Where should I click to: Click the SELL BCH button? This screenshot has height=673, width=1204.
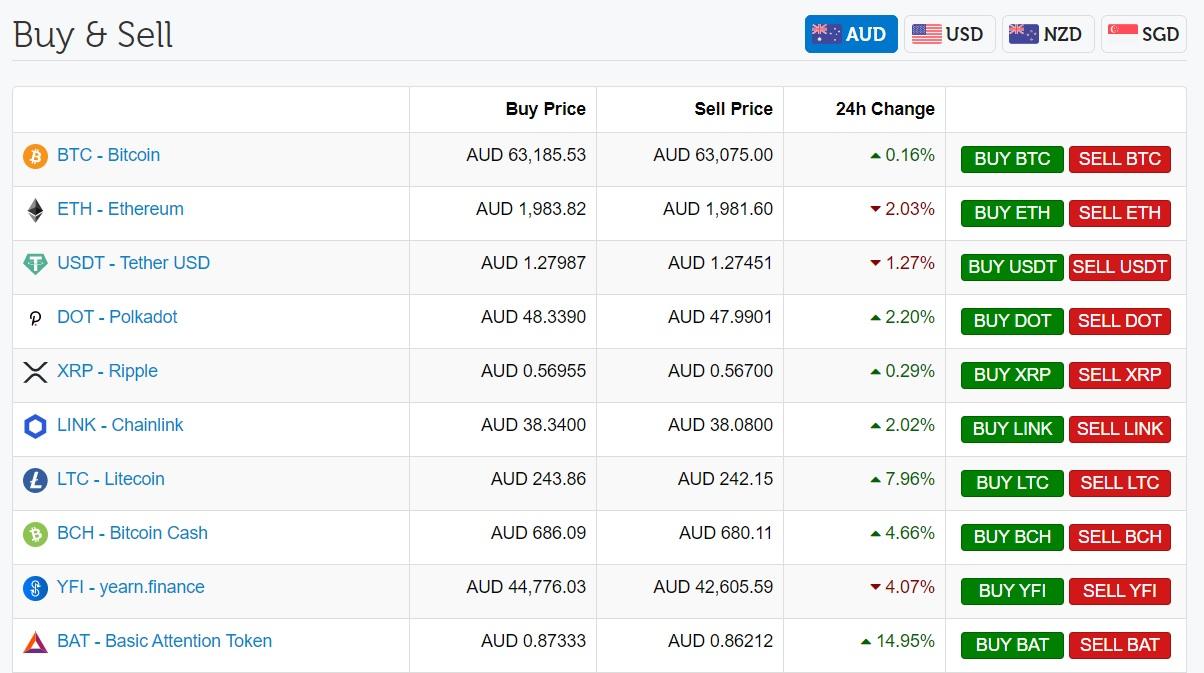1120,537
